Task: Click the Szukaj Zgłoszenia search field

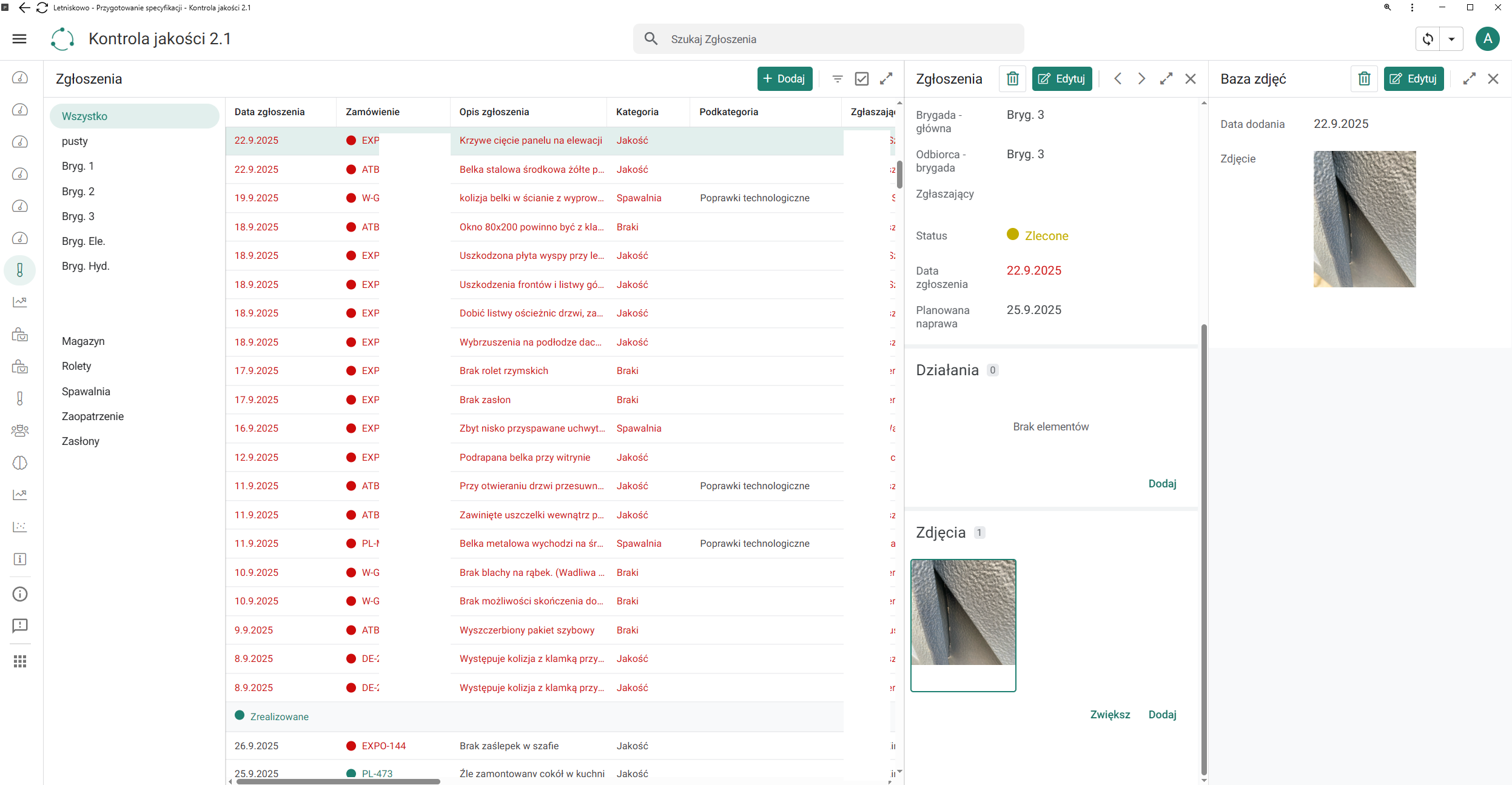Action: pos(828,39)
